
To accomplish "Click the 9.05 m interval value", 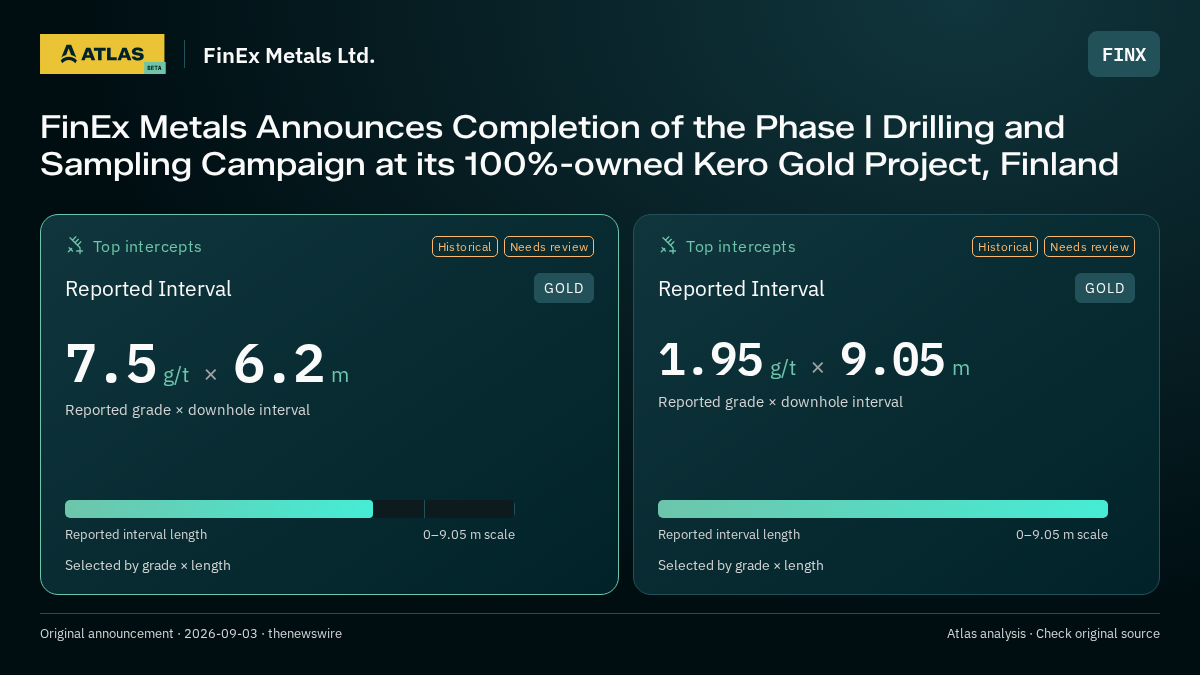I will coord(905,360).
